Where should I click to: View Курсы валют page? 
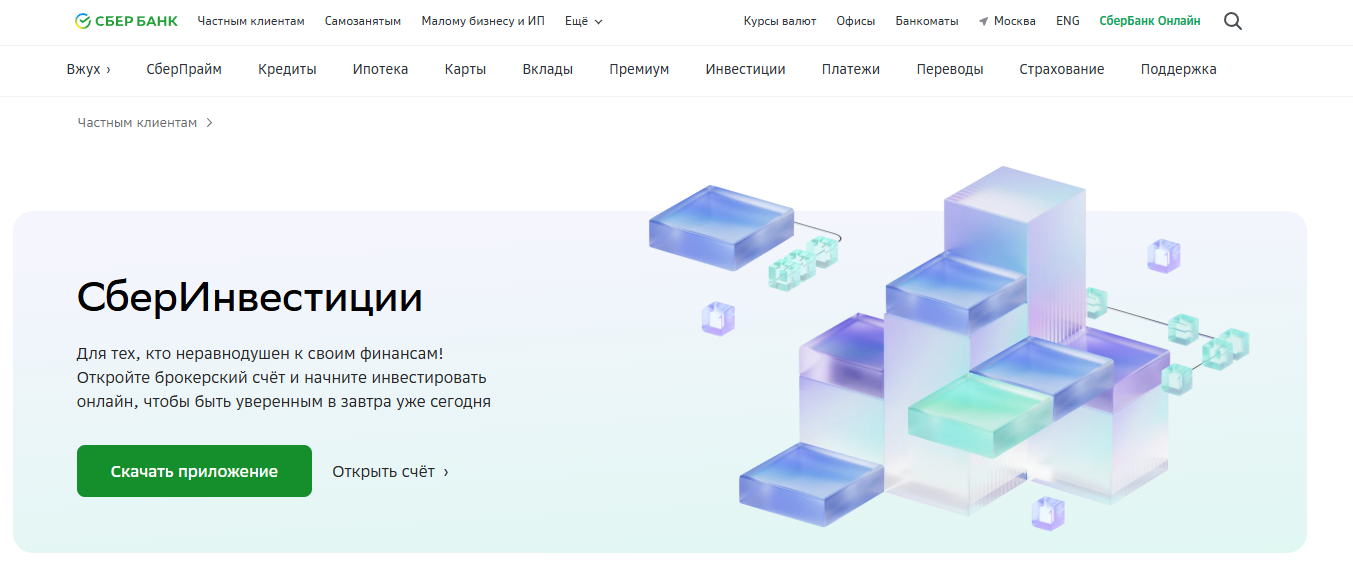pos(780,21)
